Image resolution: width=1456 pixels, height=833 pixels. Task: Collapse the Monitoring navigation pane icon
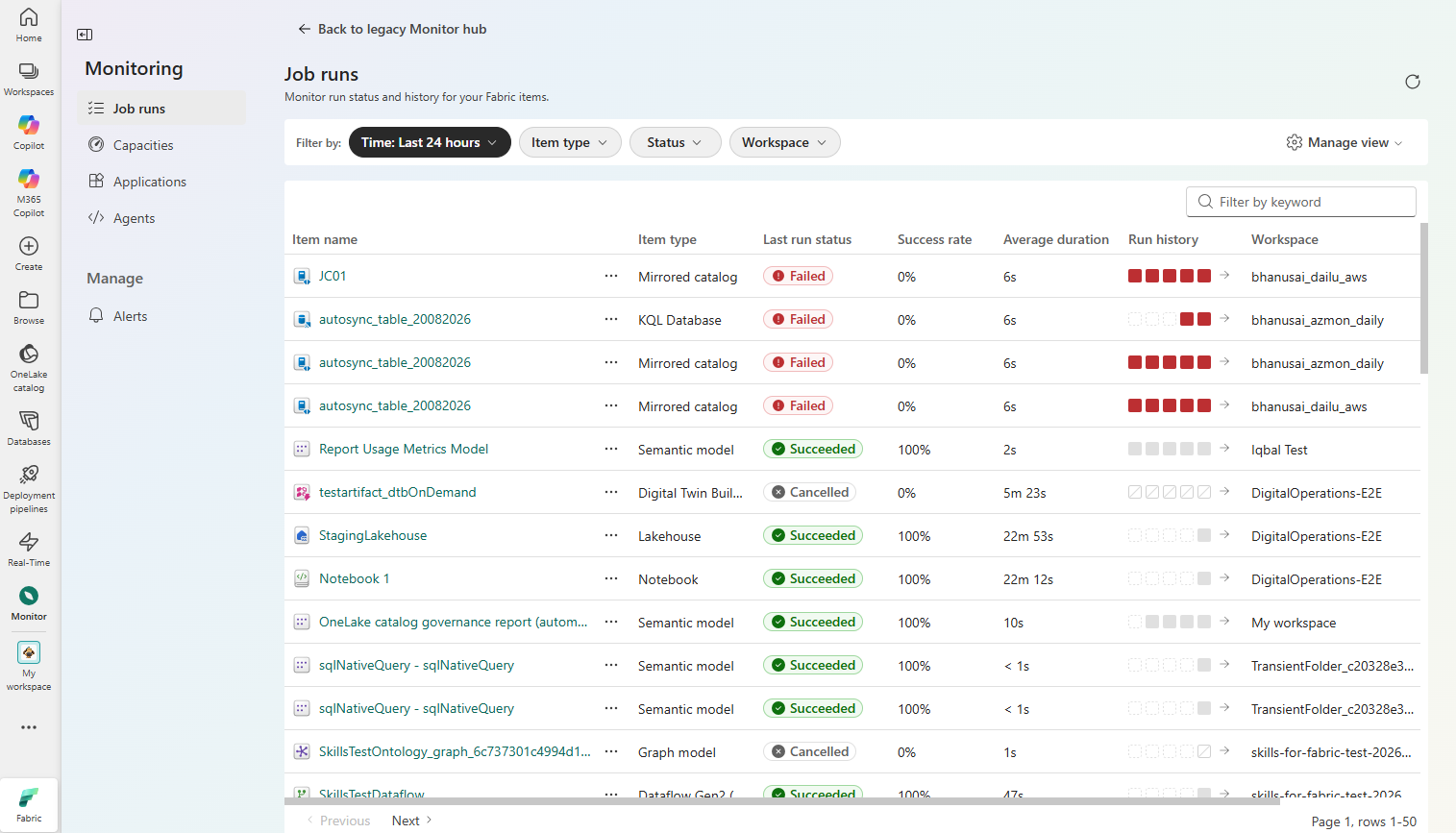point(85,35)
